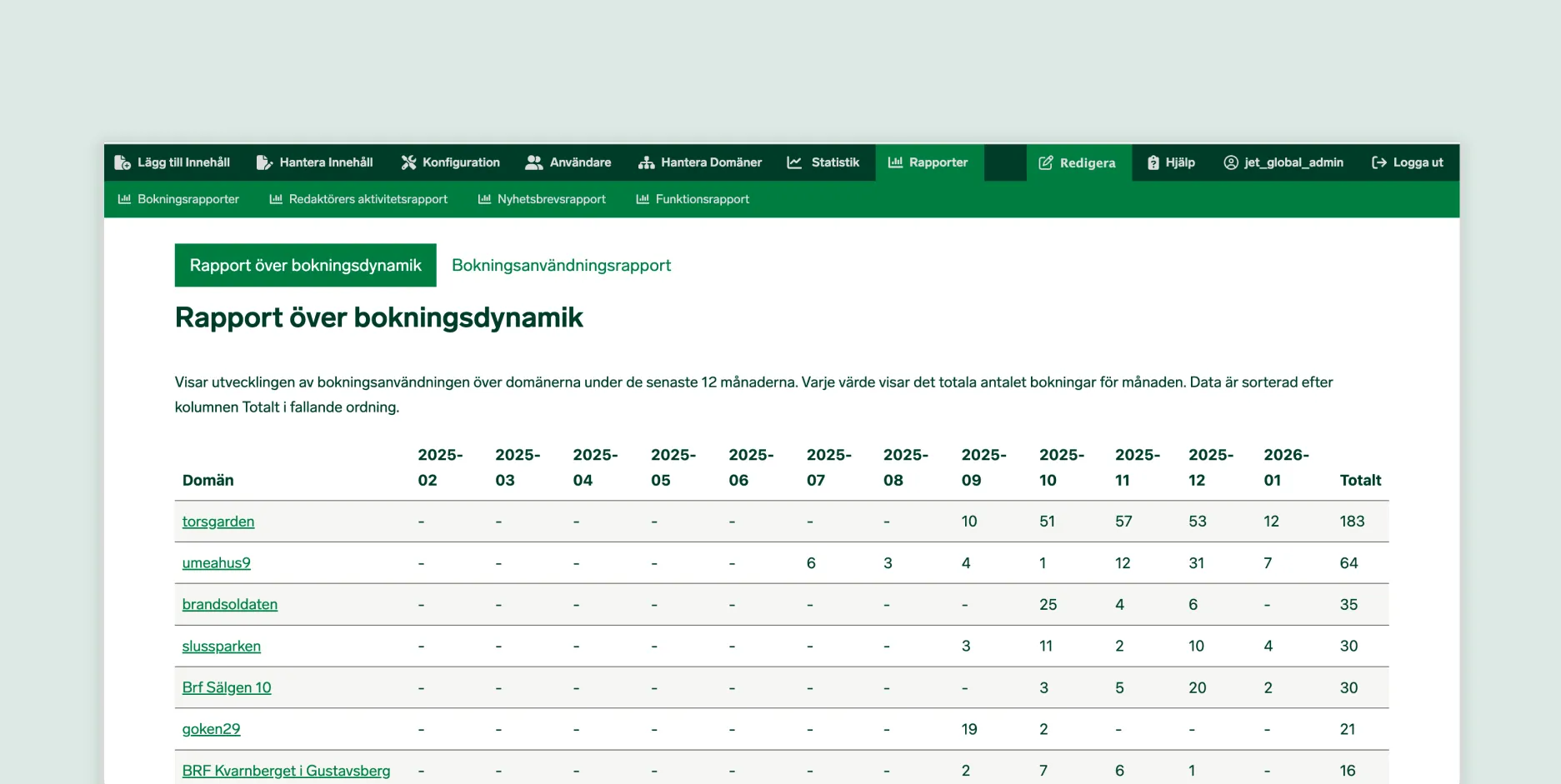Click the jet_global_admin user avatar icon
1561x784 pixels.
pos(1231,162)
